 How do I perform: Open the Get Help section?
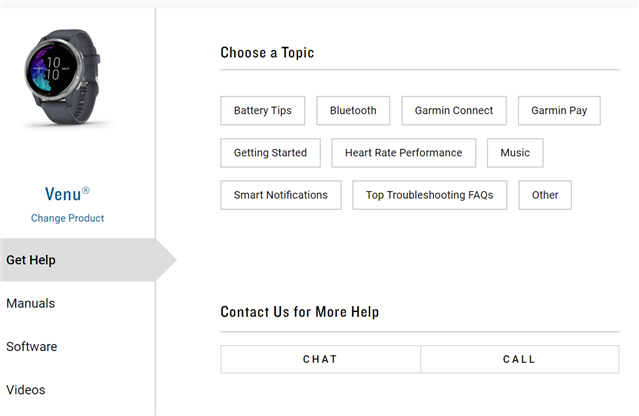tap(31, 260)
